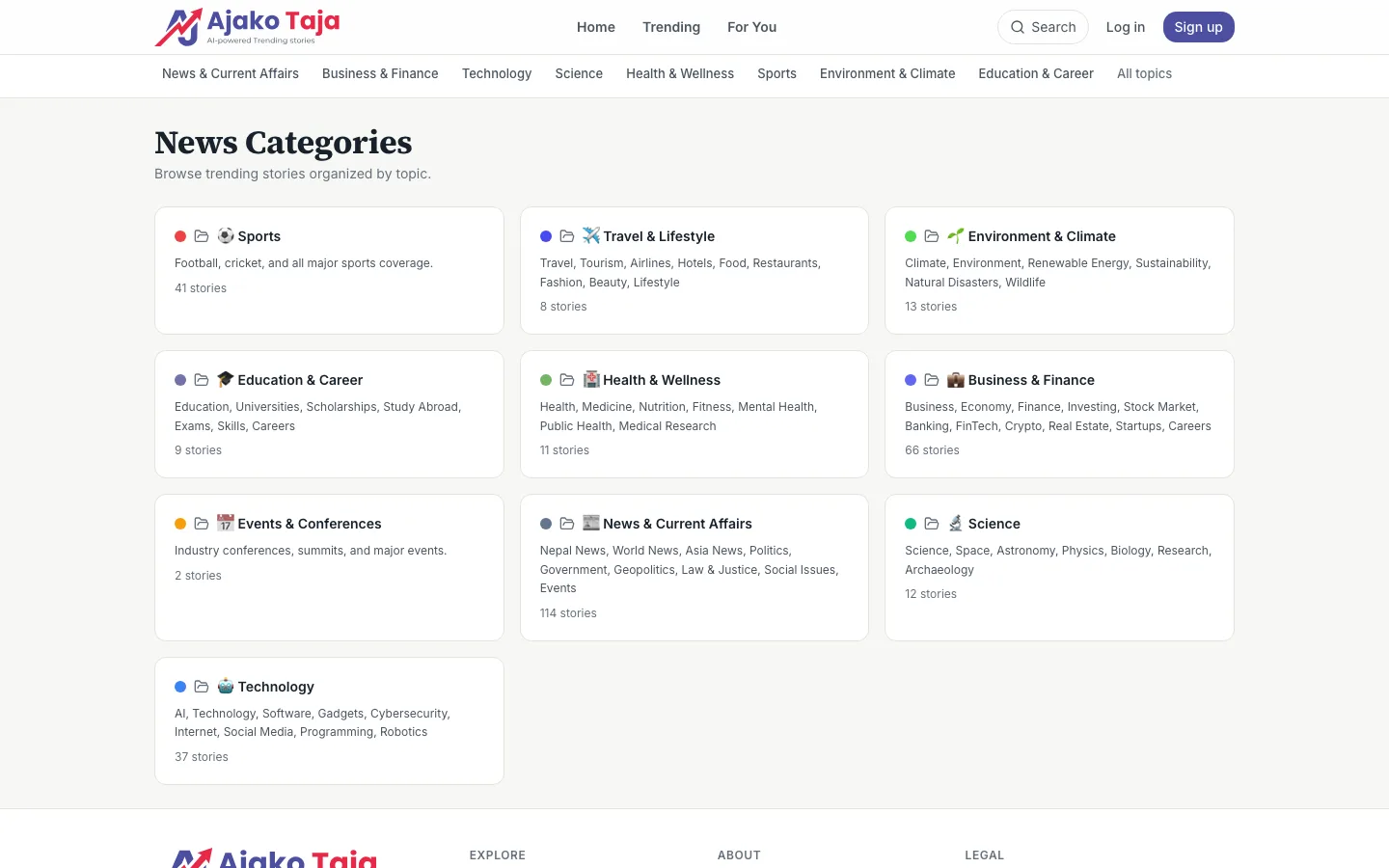This screenshot has height=868, width=1389.
Task: Click "114 stories" on News & Current Affairs card
Action: click(568, 613)
